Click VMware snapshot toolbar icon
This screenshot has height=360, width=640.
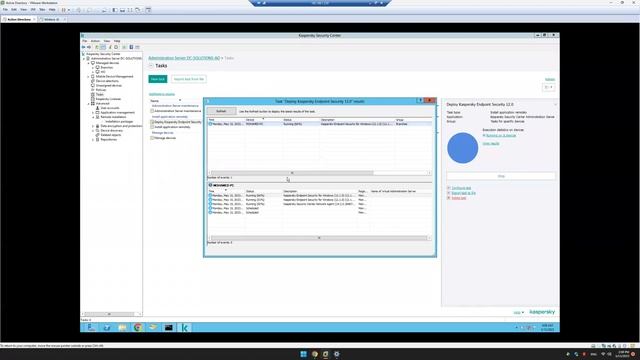click(89, 10)
